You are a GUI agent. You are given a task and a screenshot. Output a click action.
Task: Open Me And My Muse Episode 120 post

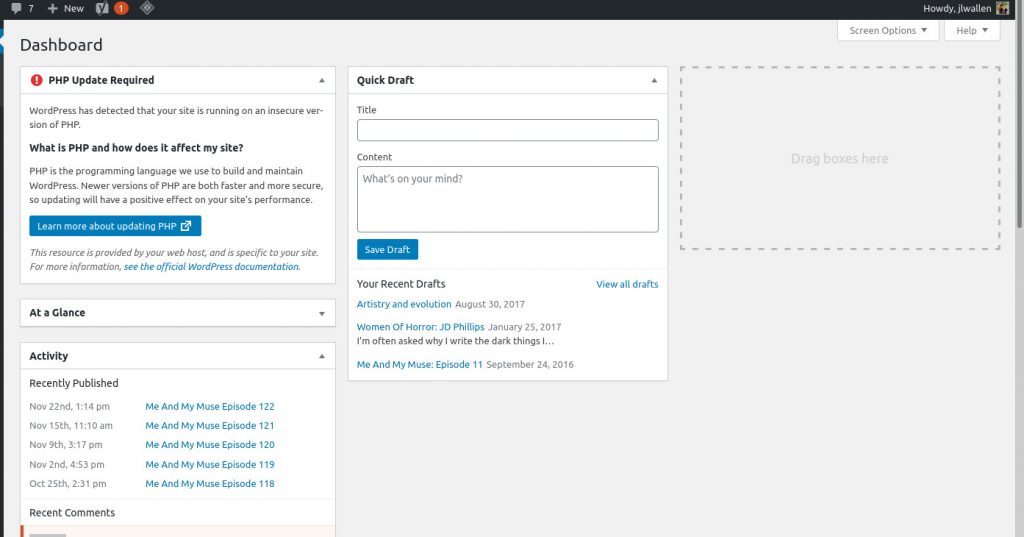tap(210, 445)
